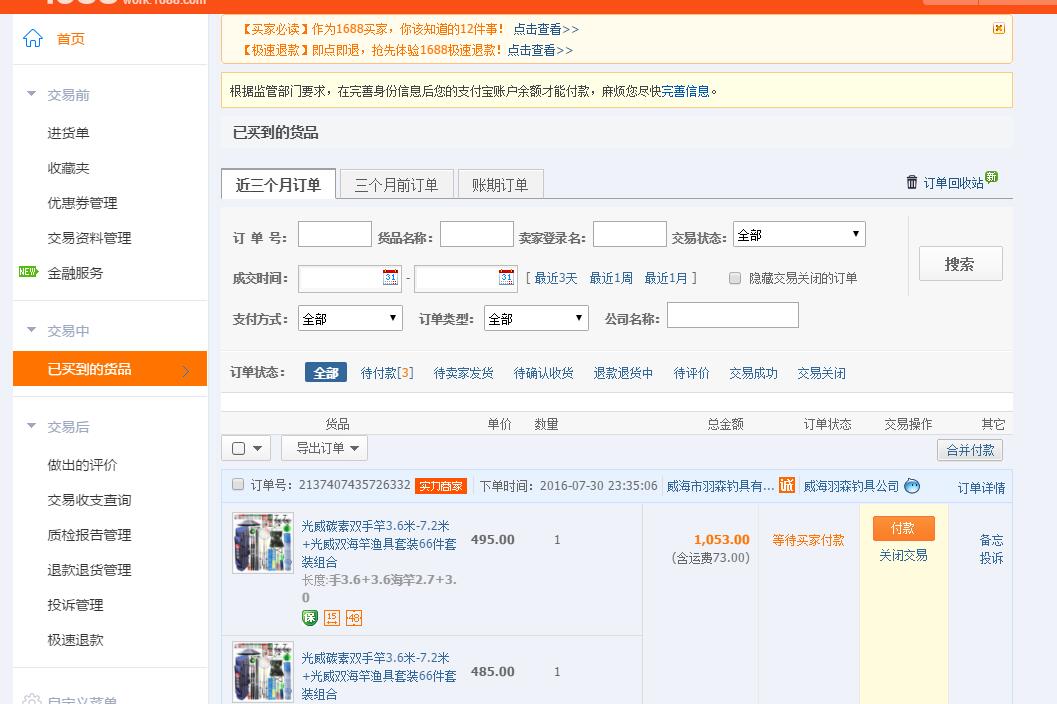This screenshot has height=704, width=1057.
Task: Open the start date calendar picker
Action: pos(390,277)
